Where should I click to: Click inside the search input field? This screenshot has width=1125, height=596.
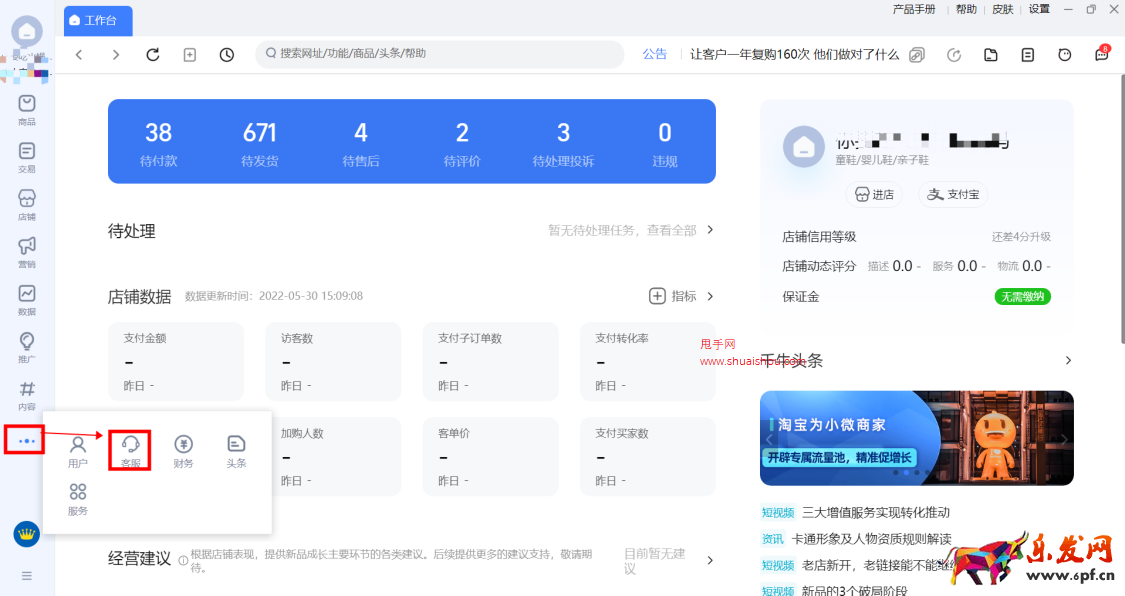(x=440, y=55)
